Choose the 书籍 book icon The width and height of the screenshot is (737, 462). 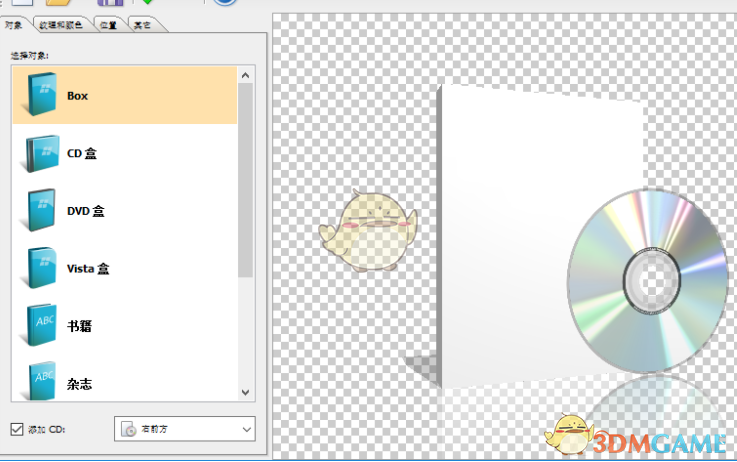click(43, 325)
